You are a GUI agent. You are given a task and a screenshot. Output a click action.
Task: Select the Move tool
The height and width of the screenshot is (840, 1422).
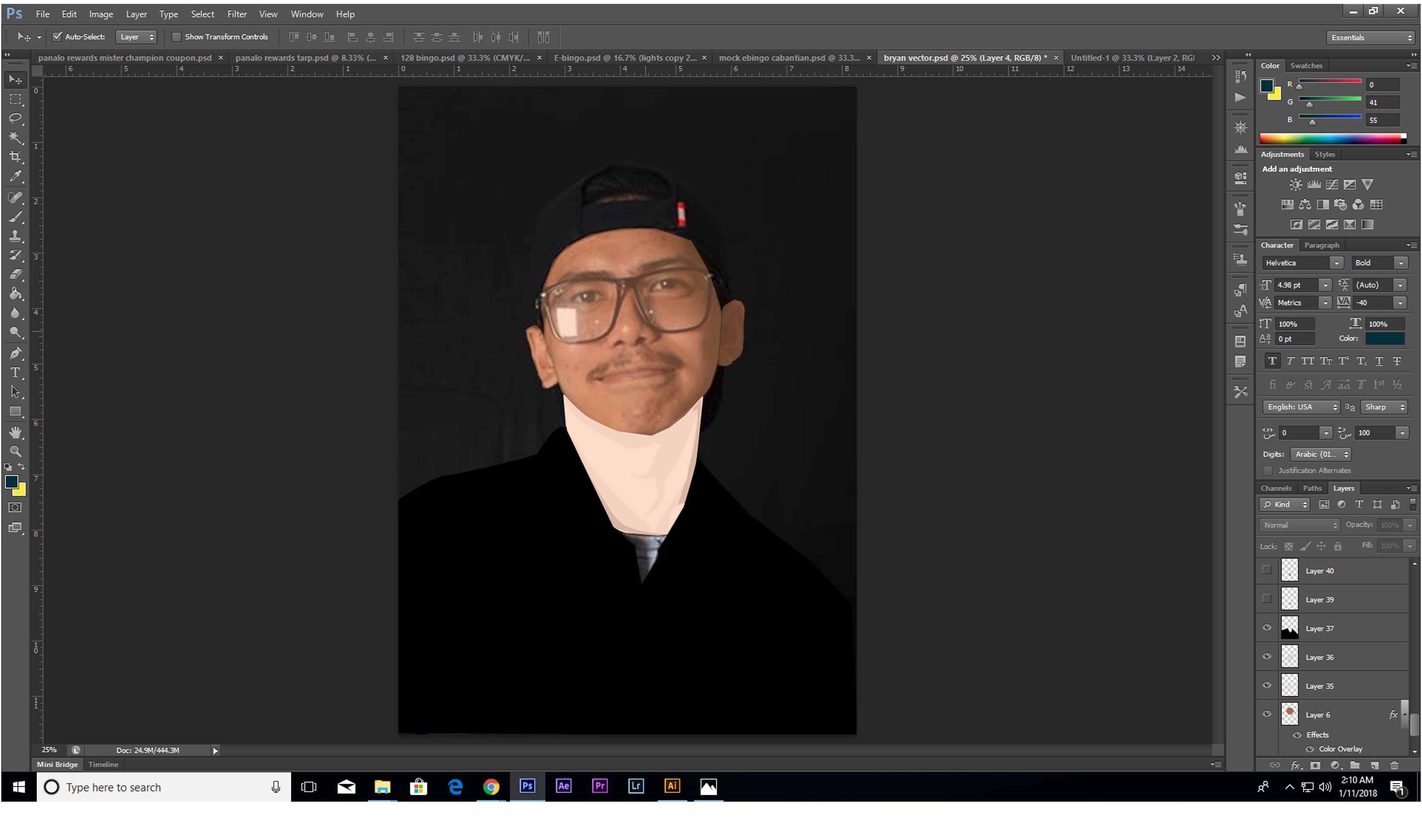[x=15, y=80]
